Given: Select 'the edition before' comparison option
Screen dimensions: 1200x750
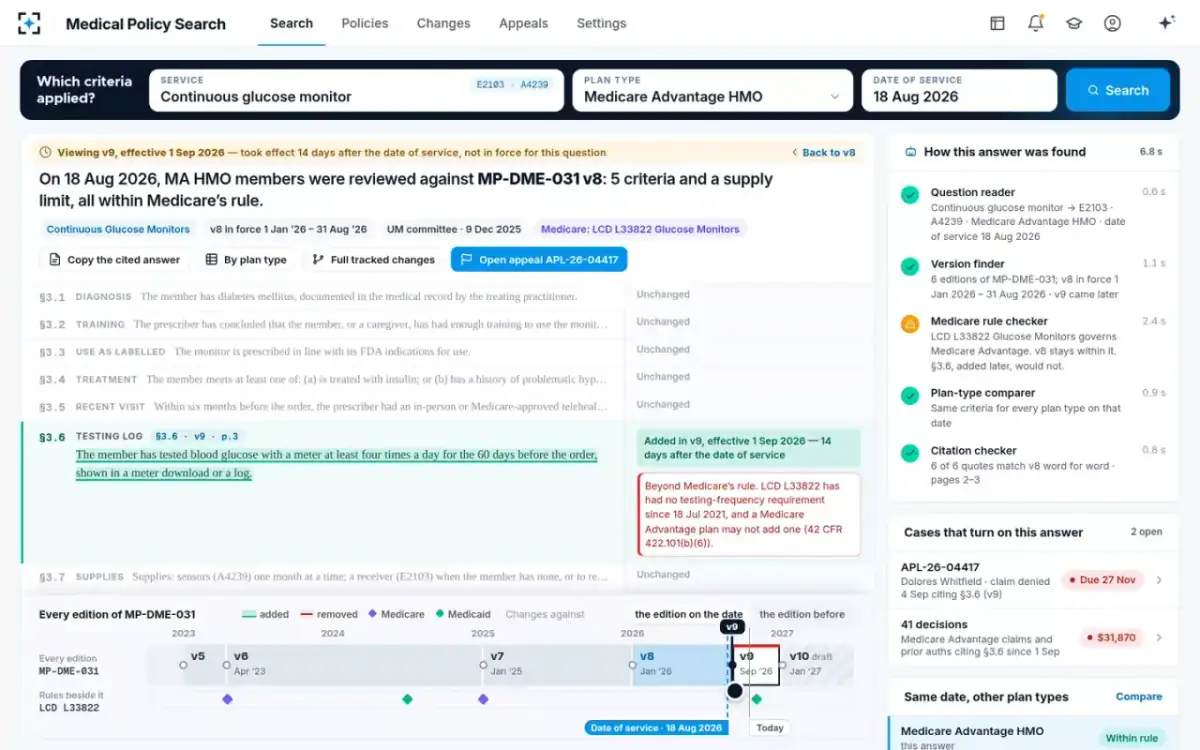Looking at the screenshot, I should click(802, 614).
